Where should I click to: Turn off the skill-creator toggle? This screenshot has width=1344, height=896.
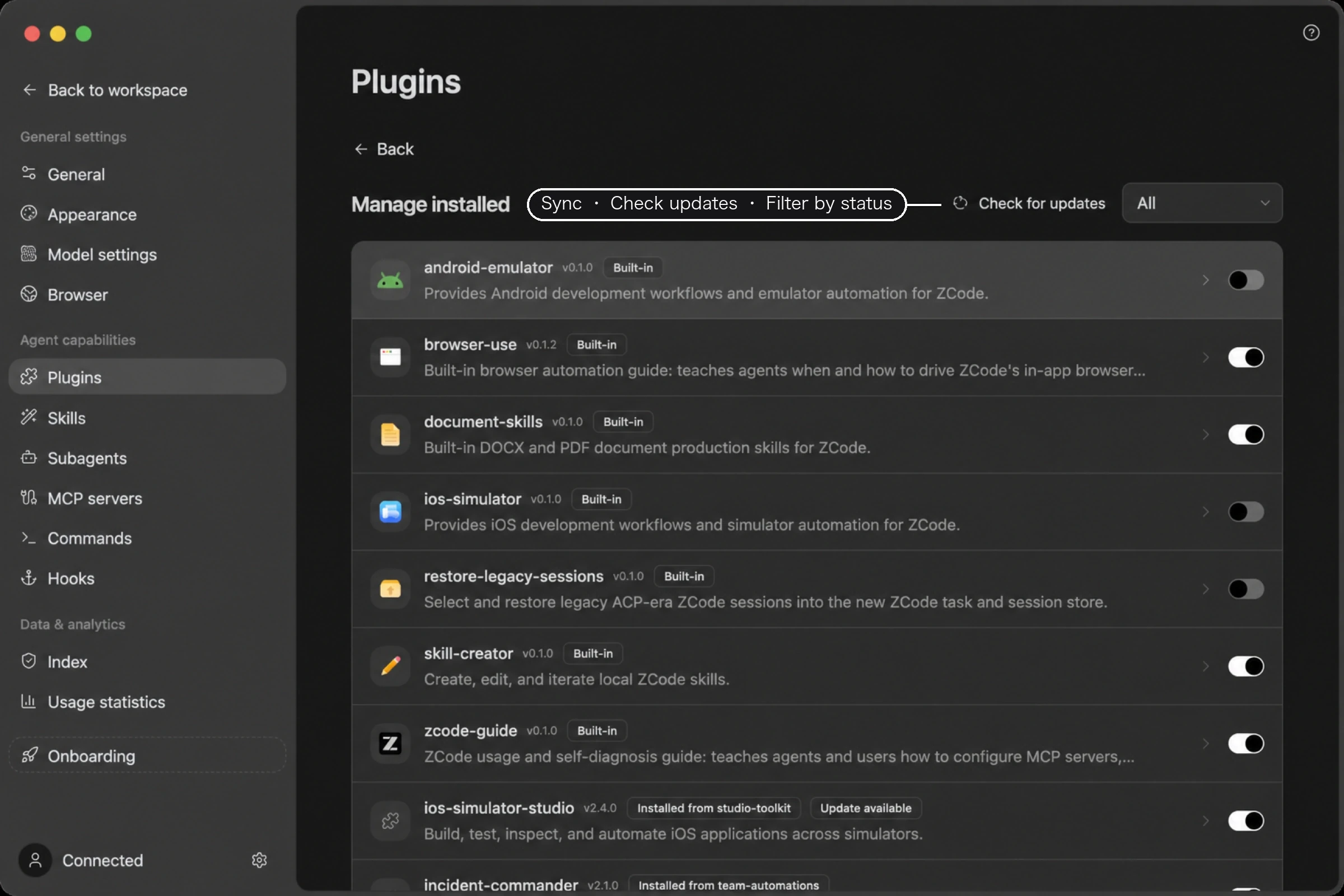pyautogui.click(x=1245, y=666)
